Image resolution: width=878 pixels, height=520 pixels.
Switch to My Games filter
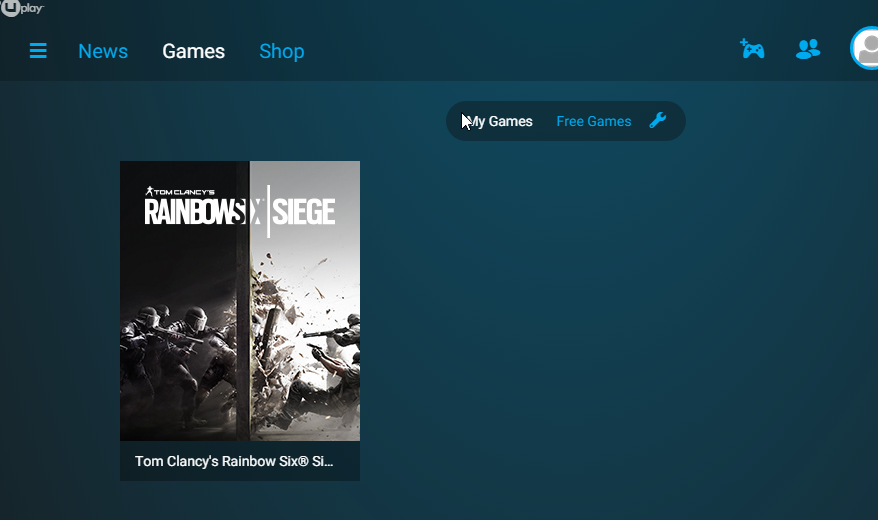(500, 121)
